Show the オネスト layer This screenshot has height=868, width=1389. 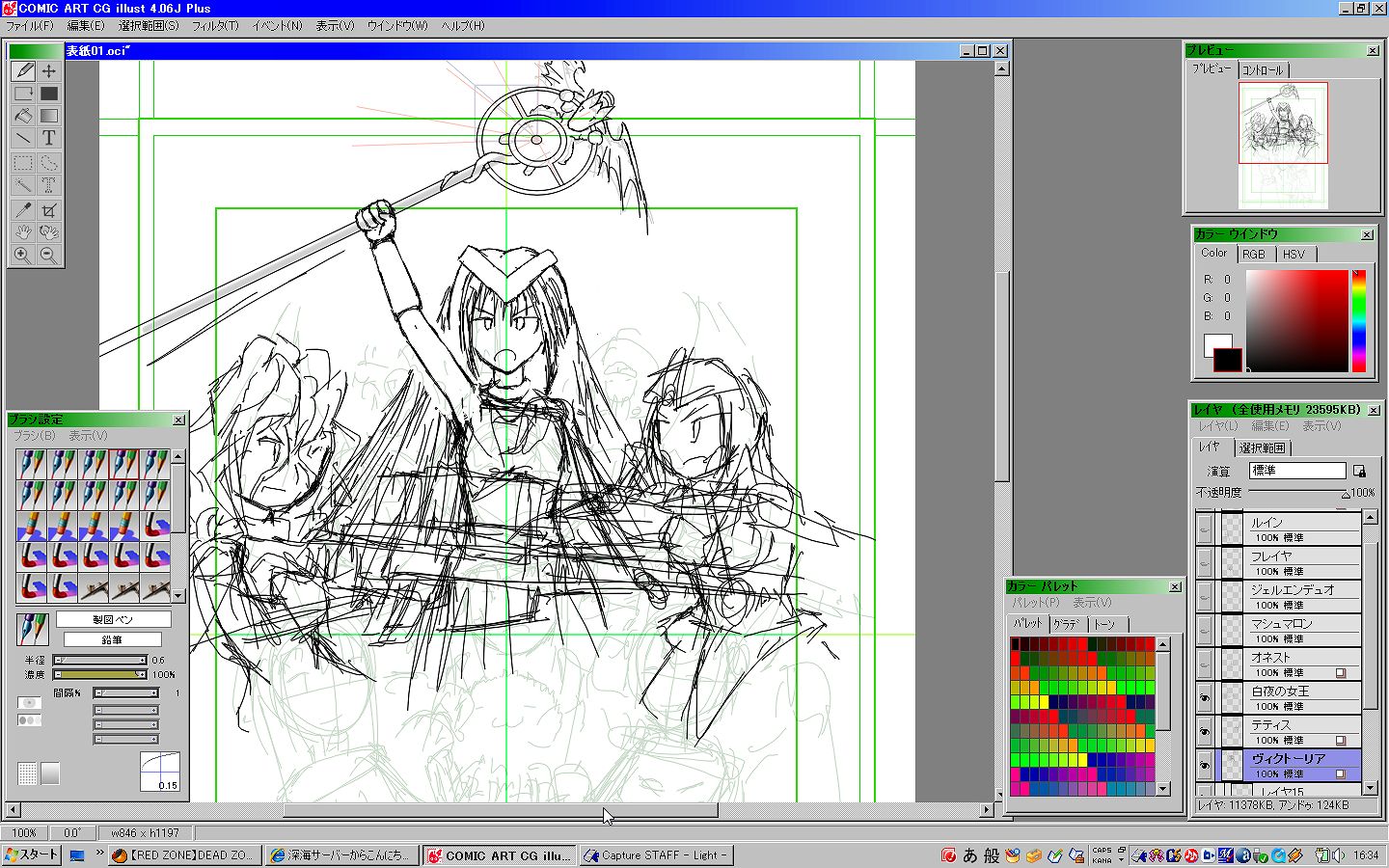tap(1205, 665)
